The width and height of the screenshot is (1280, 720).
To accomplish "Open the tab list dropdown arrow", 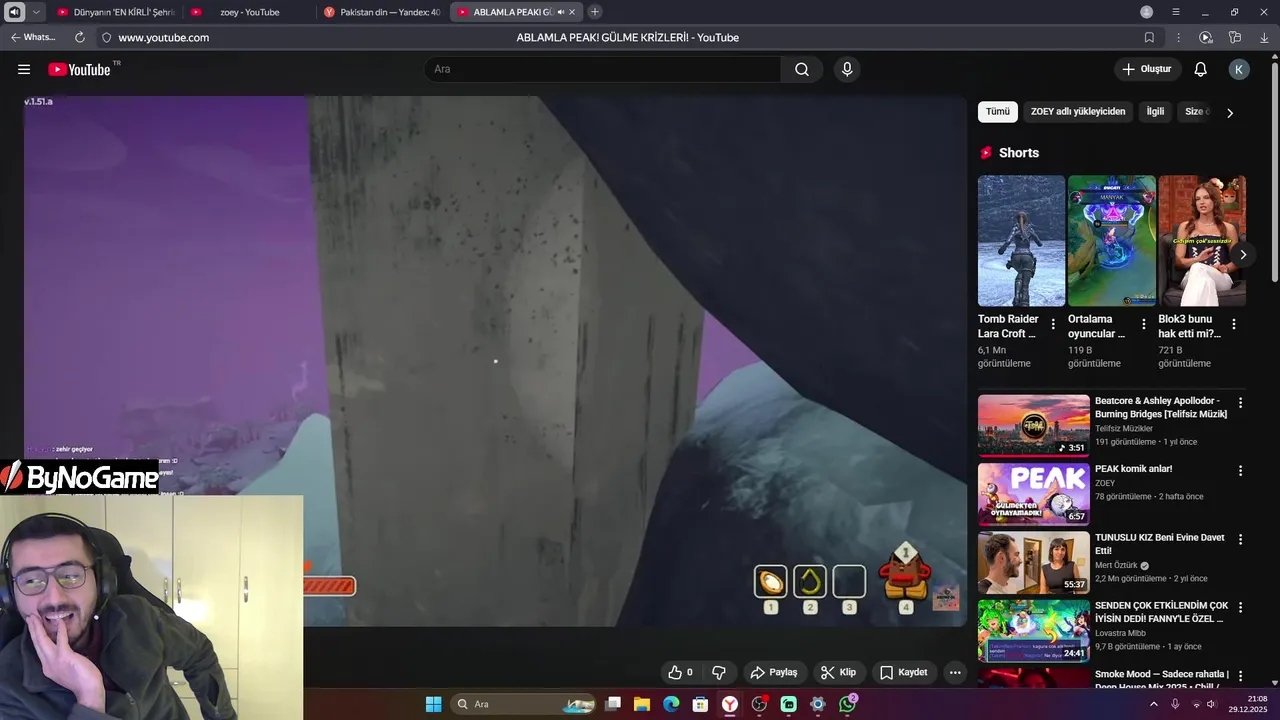I will (36, 12).
